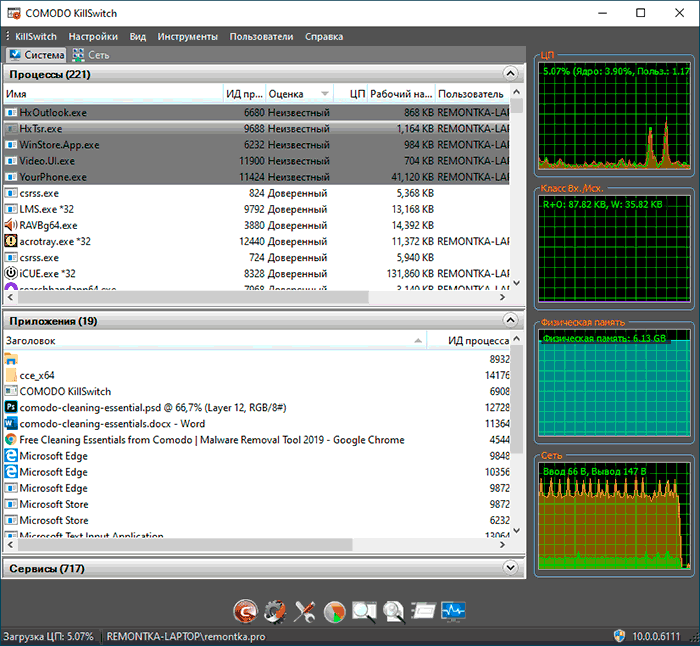Viewport: 700px width, 646px height.
Task: Click the version 10.0.0.6111 text
Action: coord(656,636)
